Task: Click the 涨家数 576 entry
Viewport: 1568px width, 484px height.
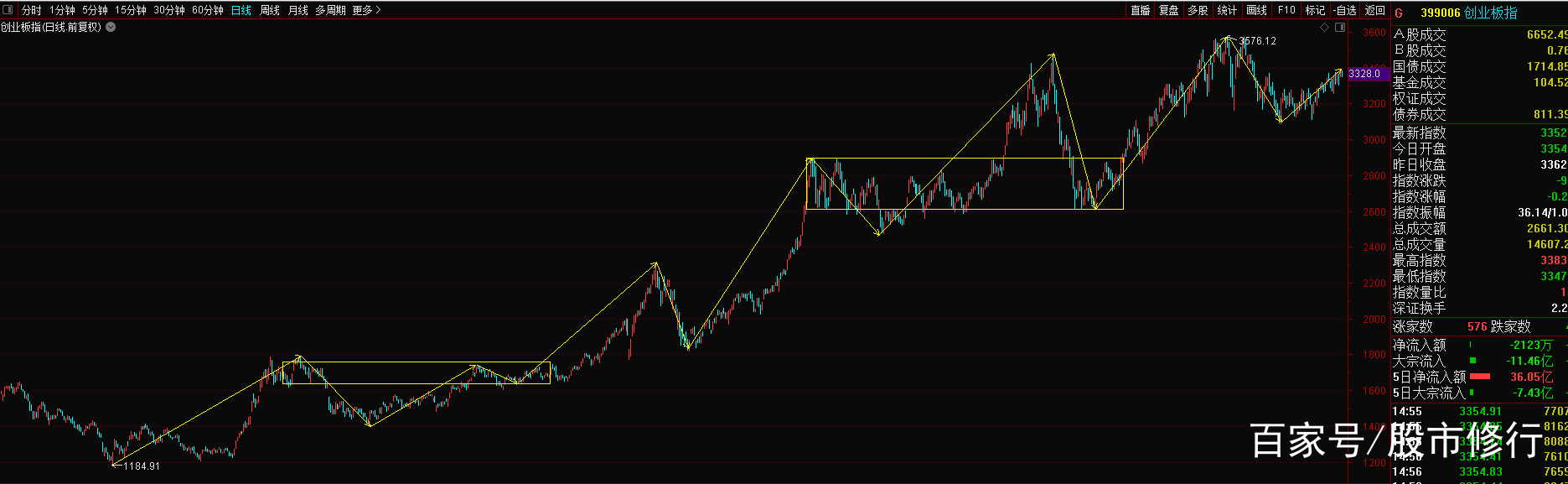Action: coord(1440,326)
